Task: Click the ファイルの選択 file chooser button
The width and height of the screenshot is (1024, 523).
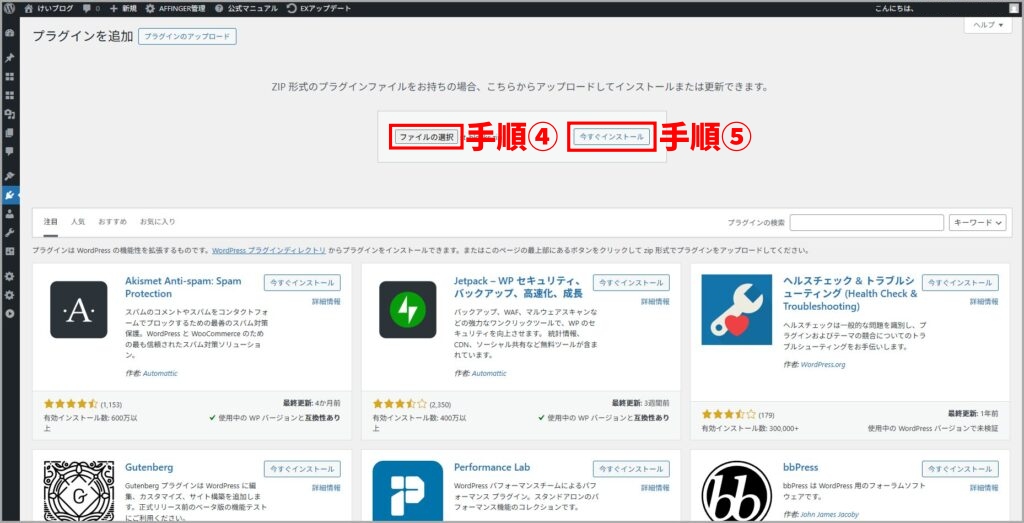Action: 426,137
